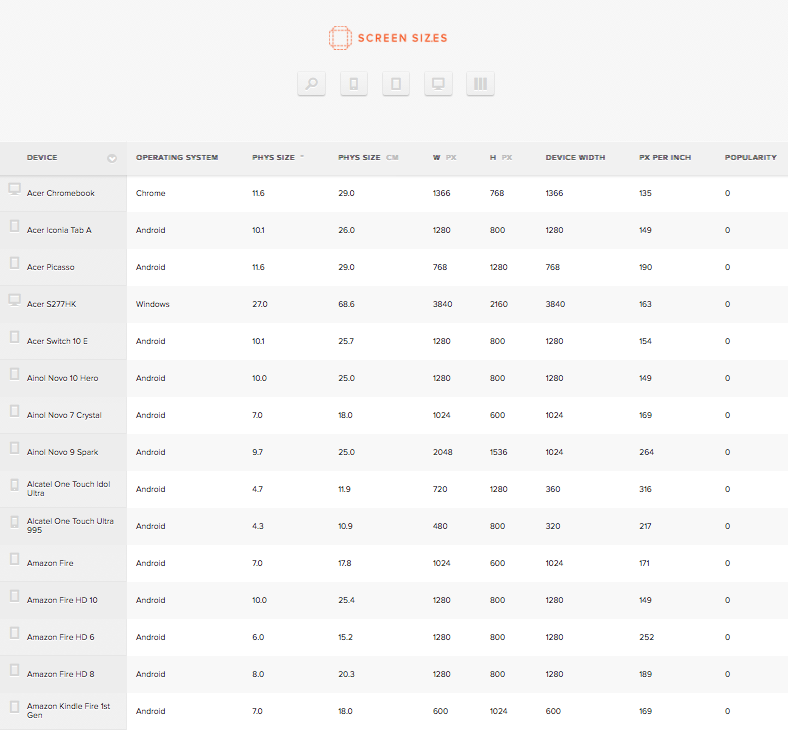Filter by monitor devices icon
This screenshot has width=788, height=730.
[x=438, y=83]
